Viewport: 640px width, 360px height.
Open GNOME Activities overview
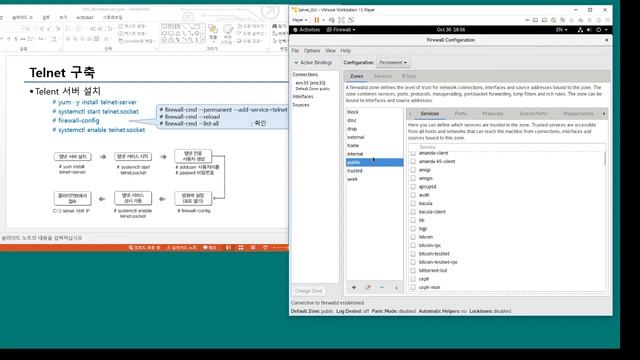coord(307,30)
